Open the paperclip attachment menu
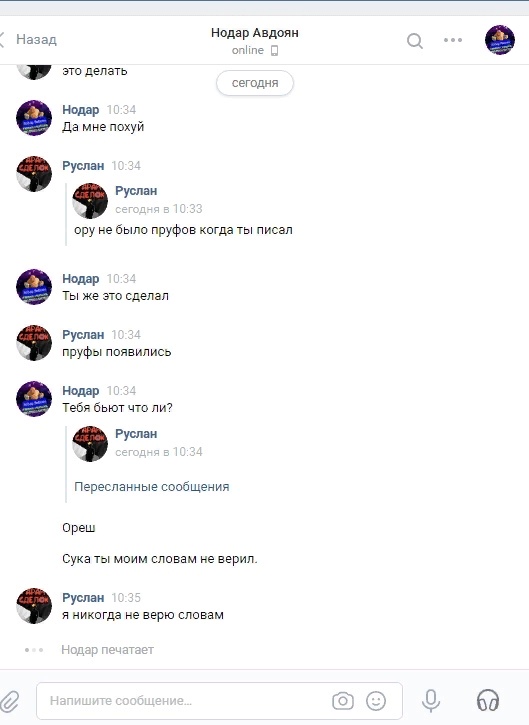Image resolution: width=529 pixels, height=725 pixels. click(10, 701)
